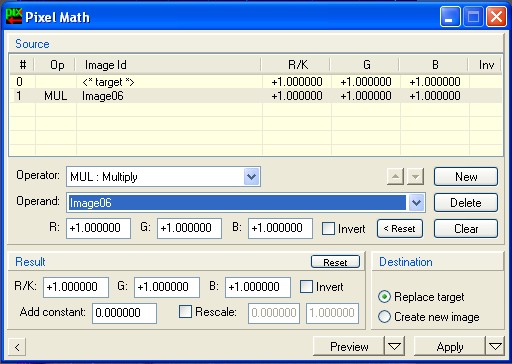Click the R/K value in the Image06 row
The height and width of the screenshot is (364, 512).
click(x=297, y=96)
